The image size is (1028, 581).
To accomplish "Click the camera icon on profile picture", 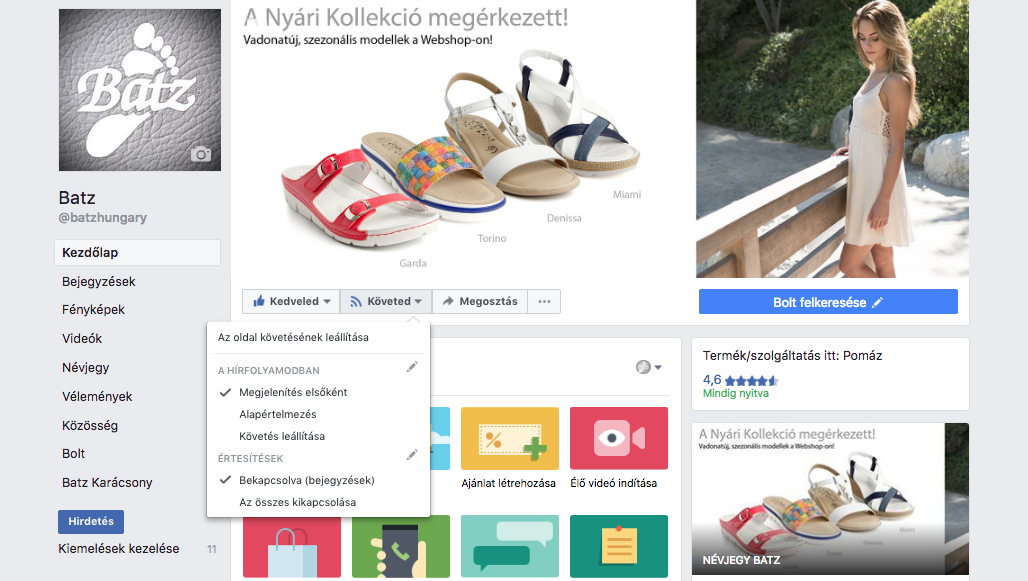I will (201, 154).
